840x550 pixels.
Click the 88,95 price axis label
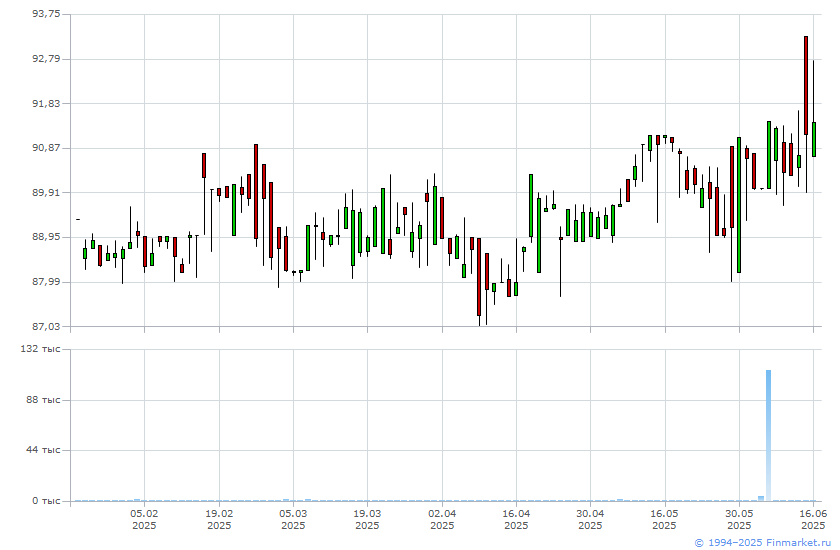click(46, 237)
